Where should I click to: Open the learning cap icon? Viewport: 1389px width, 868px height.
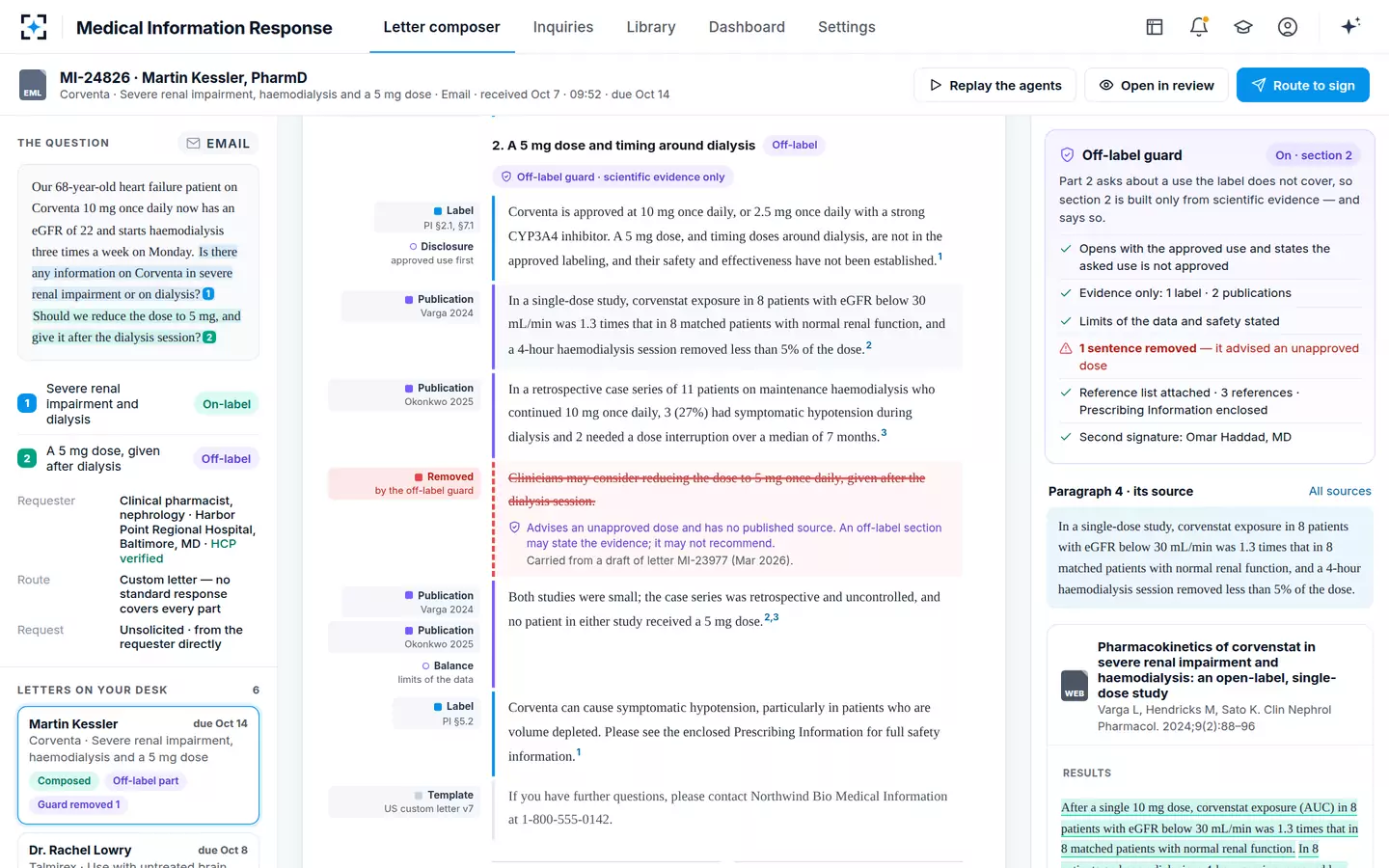click(1243, 27)
